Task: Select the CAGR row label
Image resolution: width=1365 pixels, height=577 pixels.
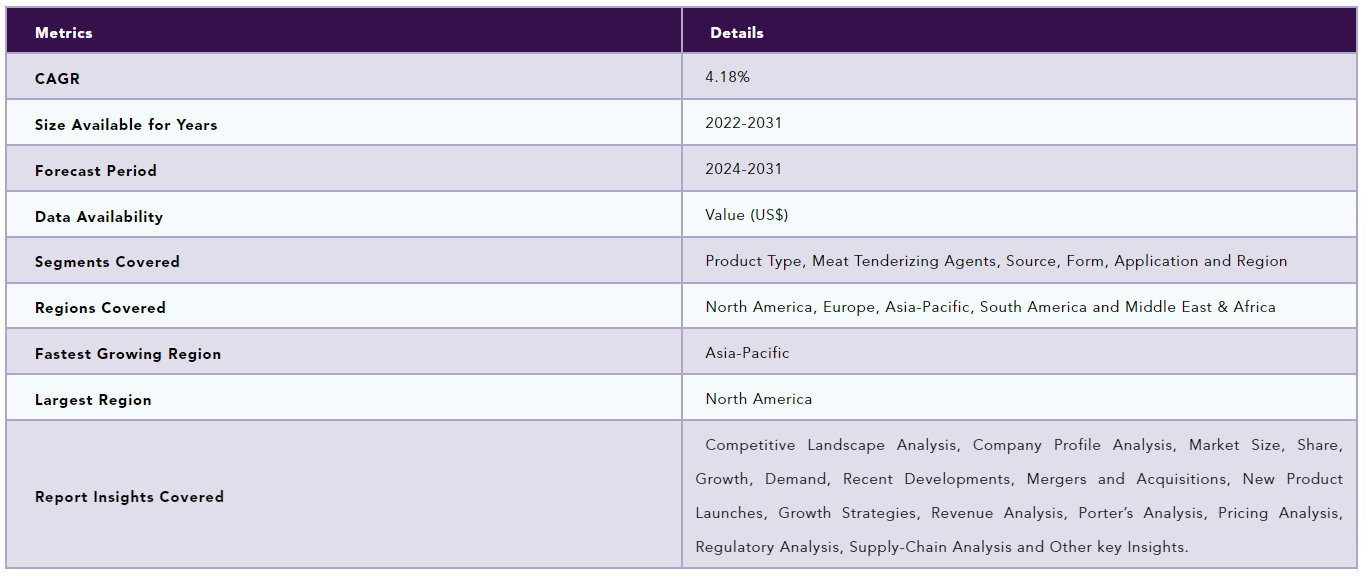Action: [57, 79]
